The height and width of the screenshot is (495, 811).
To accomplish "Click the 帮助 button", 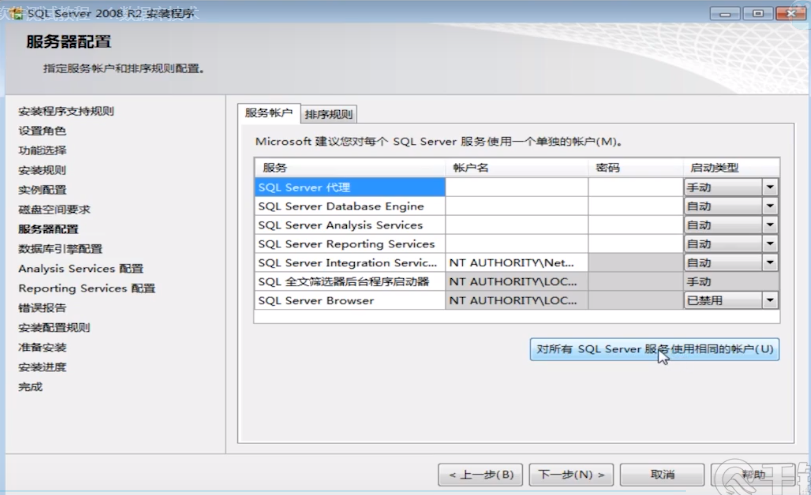I will (753, 474).
